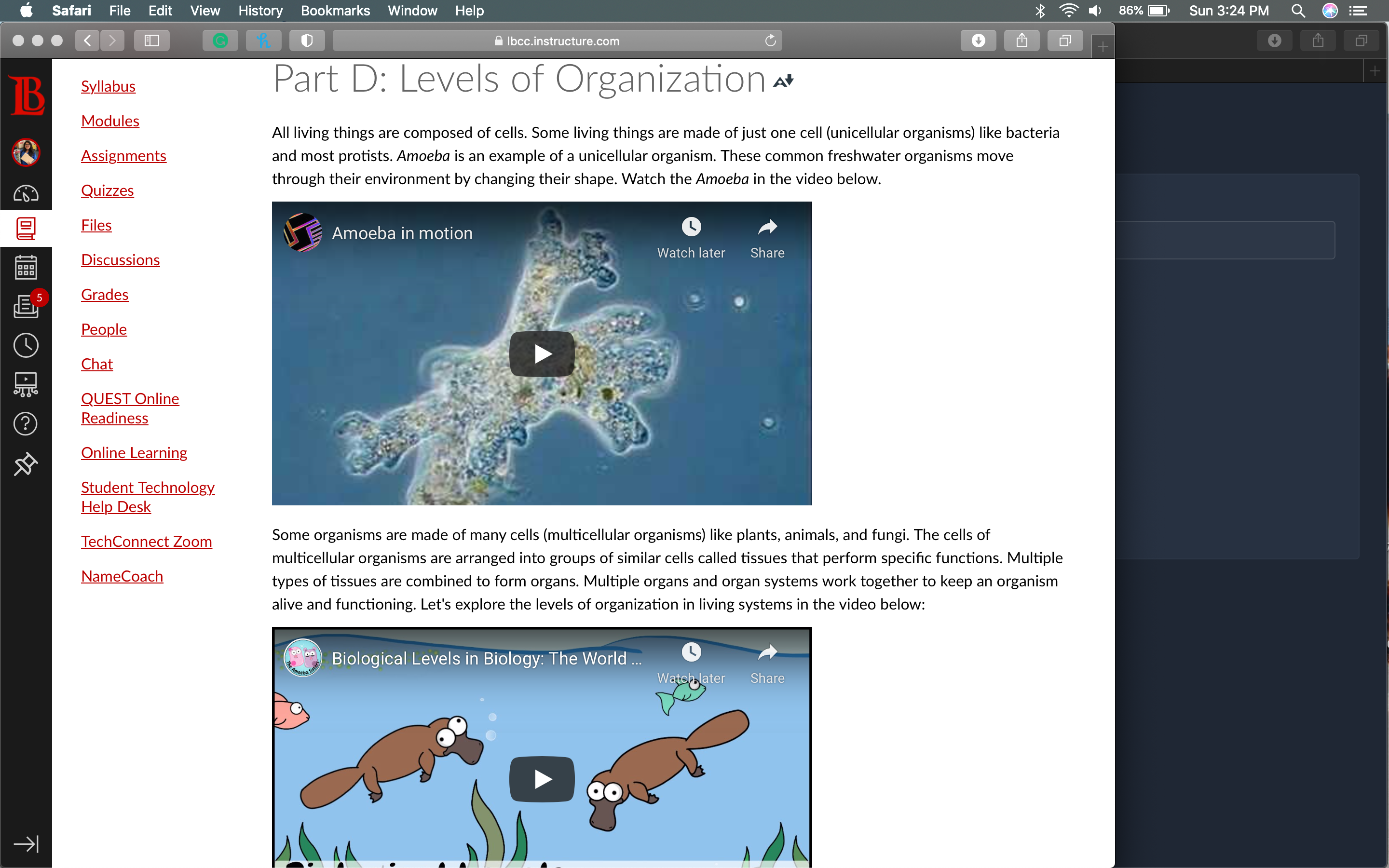Open the Edit menu
Image resolution: width=1389 pixels, height=868 pixels.
pyautogui.click(x=160, y=10)
